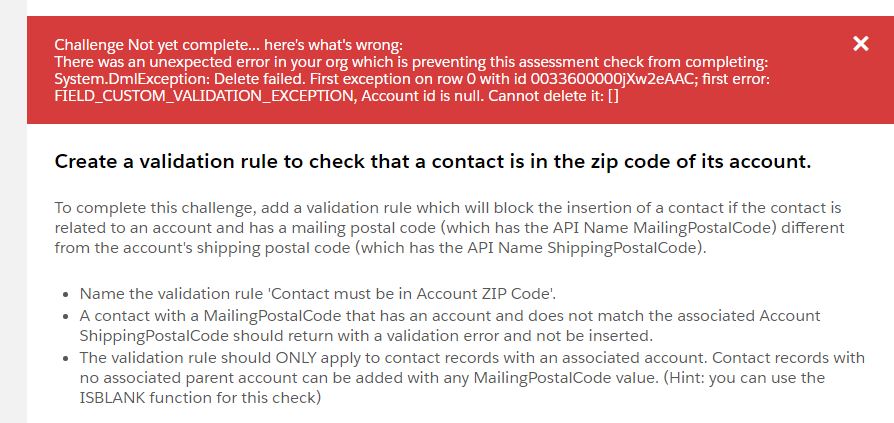Dismiss the red error banner
The height and width of the screenshot is (423, 894).
pyautogui.click(x=860, y=43)
